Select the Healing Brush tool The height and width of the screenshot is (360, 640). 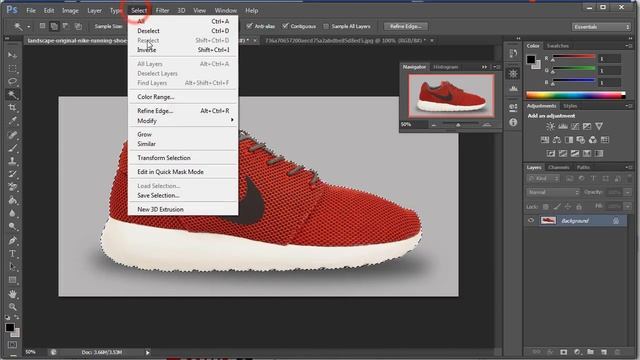pyautogui.click(x=12, y=135)
